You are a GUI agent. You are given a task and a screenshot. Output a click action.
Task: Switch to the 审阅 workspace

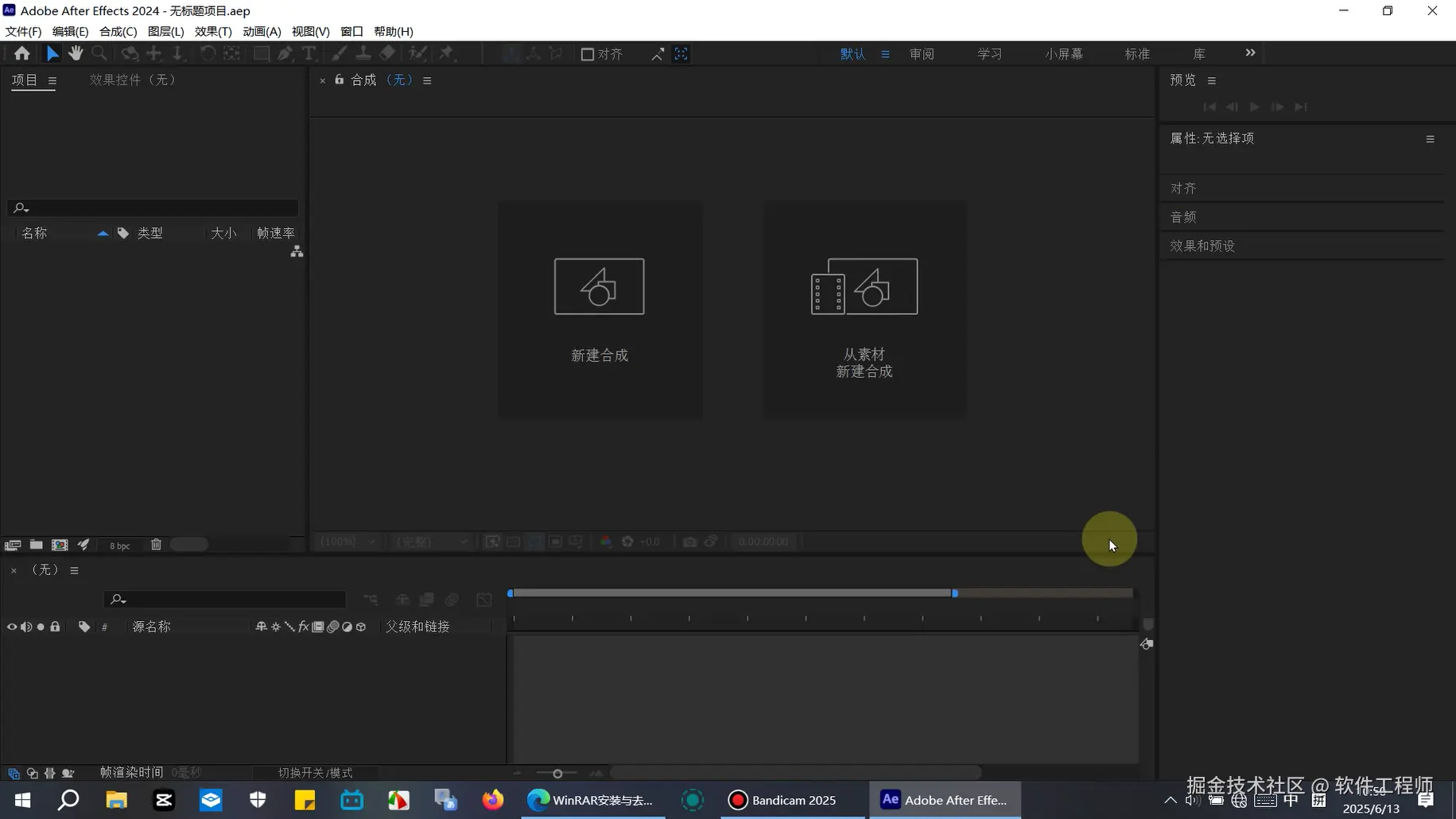(922, 54)
